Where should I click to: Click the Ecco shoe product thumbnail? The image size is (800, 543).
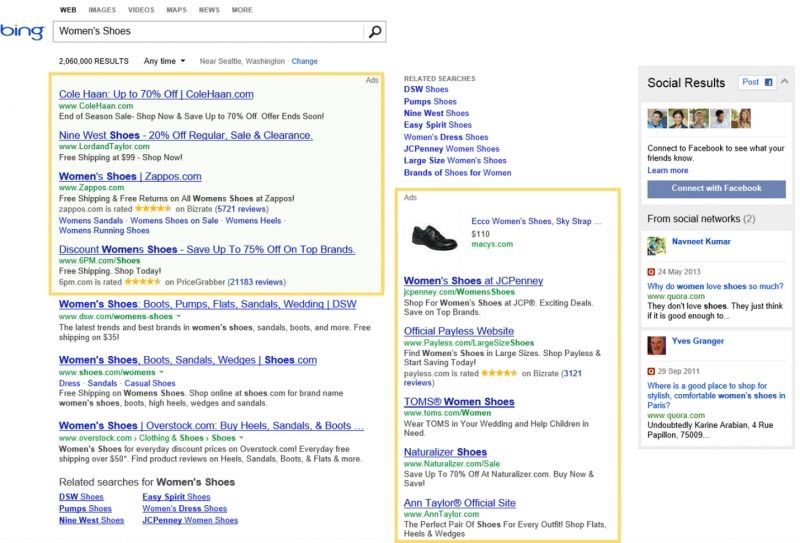tap(435, 237)
